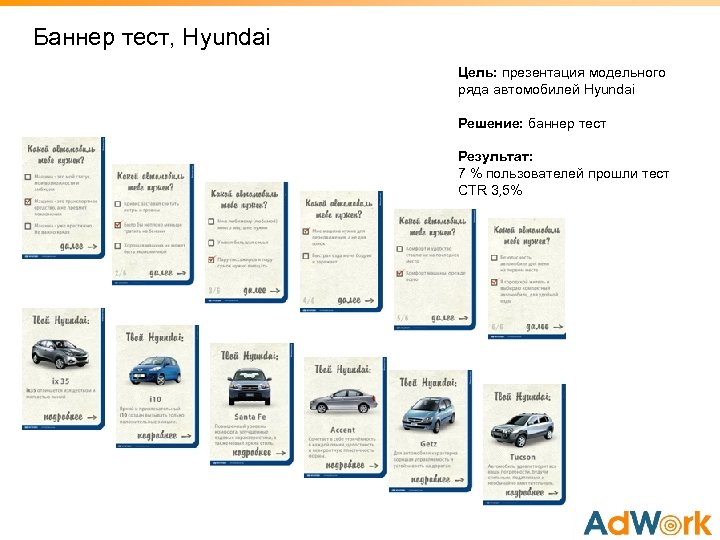Click the 'ix 35' model name

click(x=60, y=381)
